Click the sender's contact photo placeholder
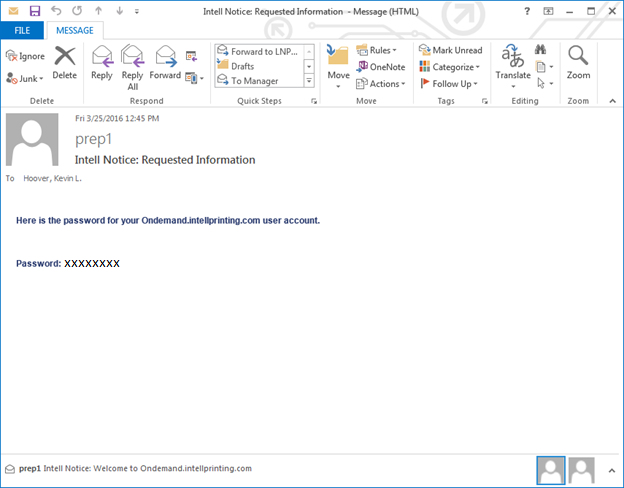 coord(32,140)
